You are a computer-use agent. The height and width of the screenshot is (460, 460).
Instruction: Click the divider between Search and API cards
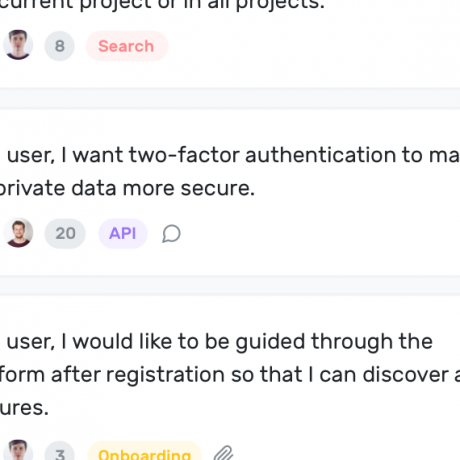pos(230,99)
